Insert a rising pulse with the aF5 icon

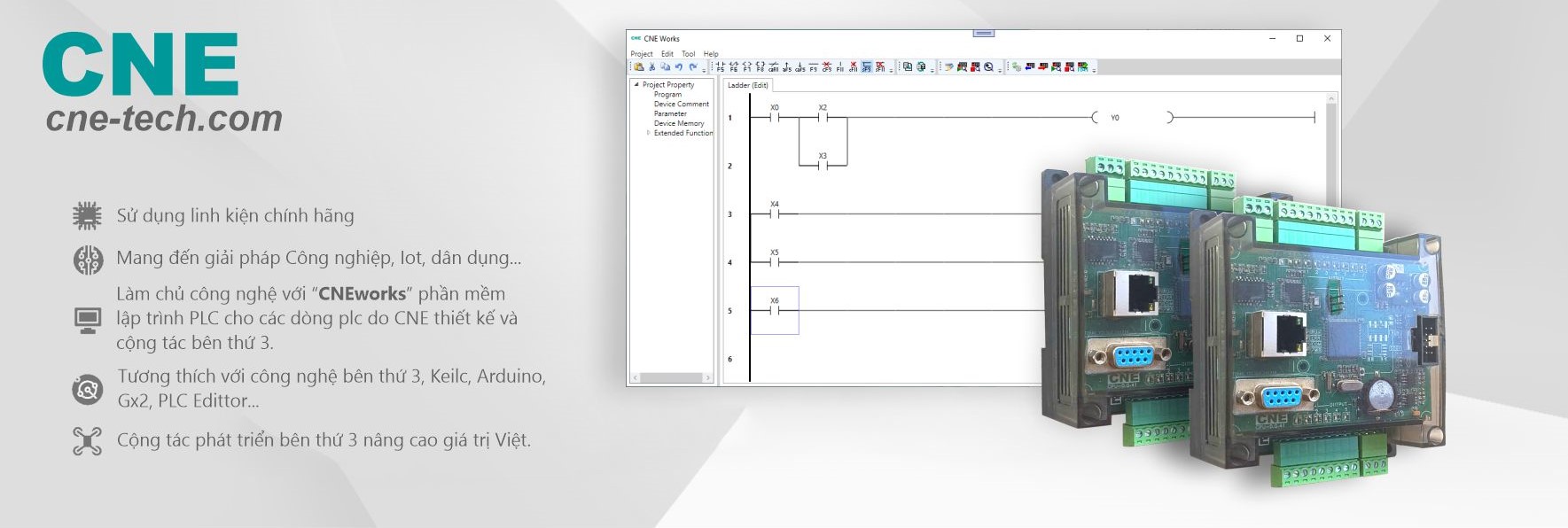[787, 66]
